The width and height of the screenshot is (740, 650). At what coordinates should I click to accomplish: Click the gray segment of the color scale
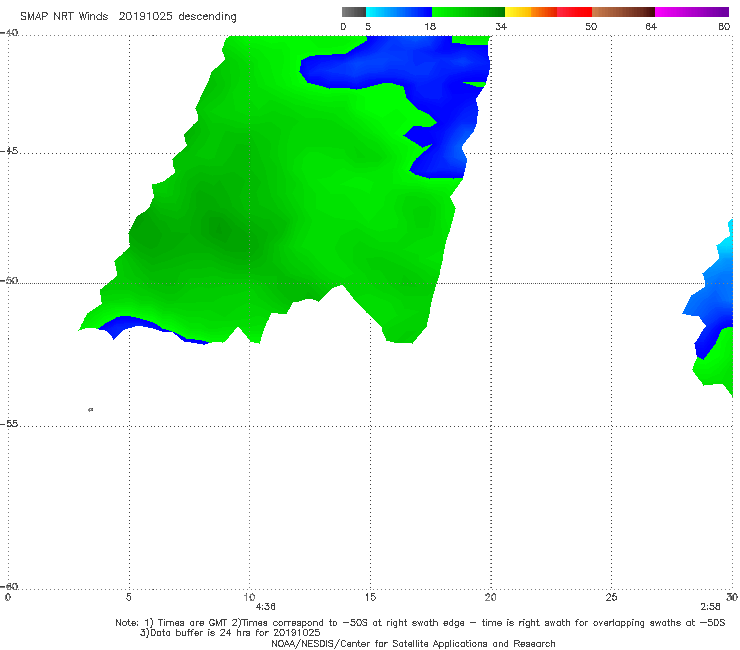[353, 12]
